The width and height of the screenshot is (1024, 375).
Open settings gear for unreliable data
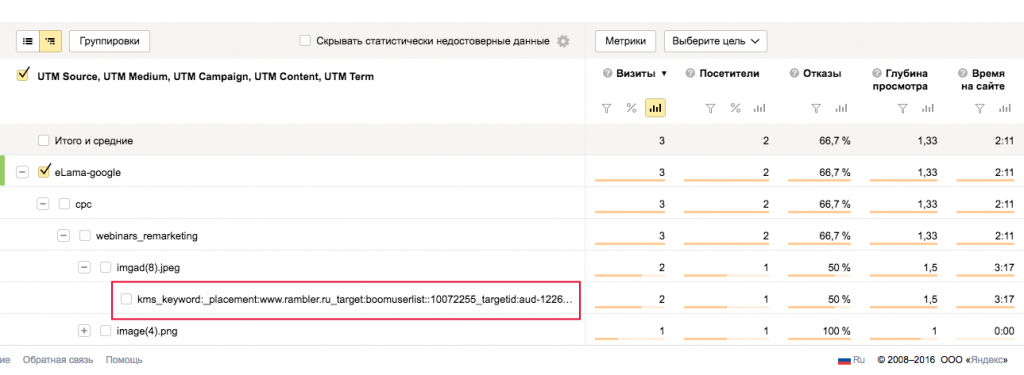(x=563, y=41)
